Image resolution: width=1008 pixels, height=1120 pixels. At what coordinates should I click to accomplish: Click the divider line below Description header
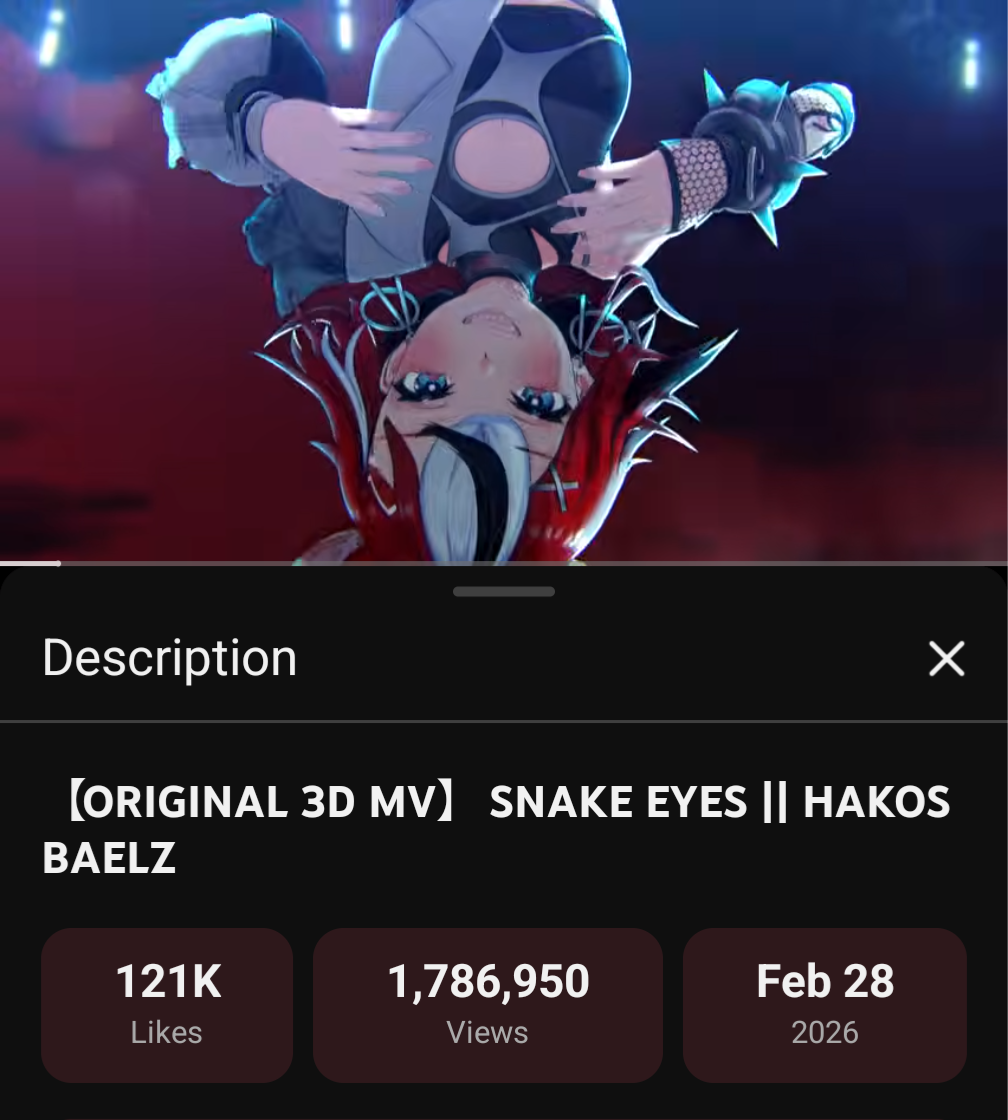click(x=504, y=721)
